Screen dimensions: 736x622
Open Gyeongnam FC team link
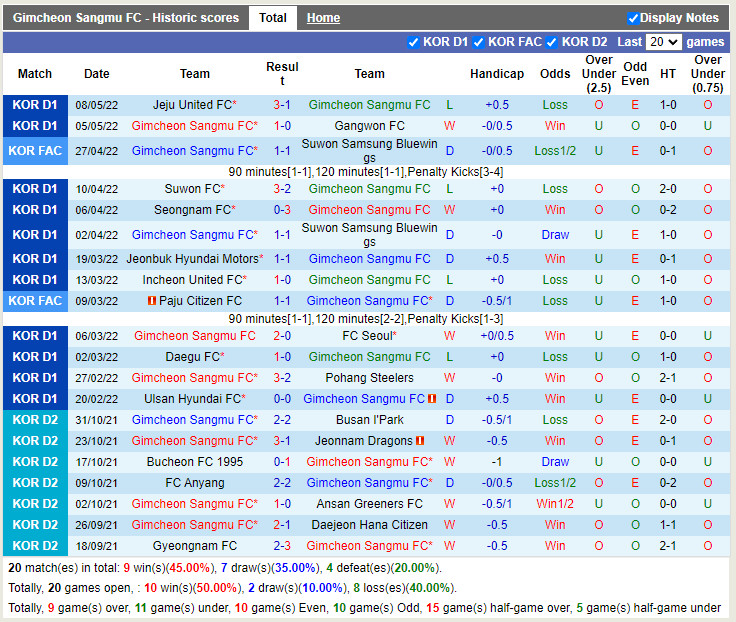195,546
